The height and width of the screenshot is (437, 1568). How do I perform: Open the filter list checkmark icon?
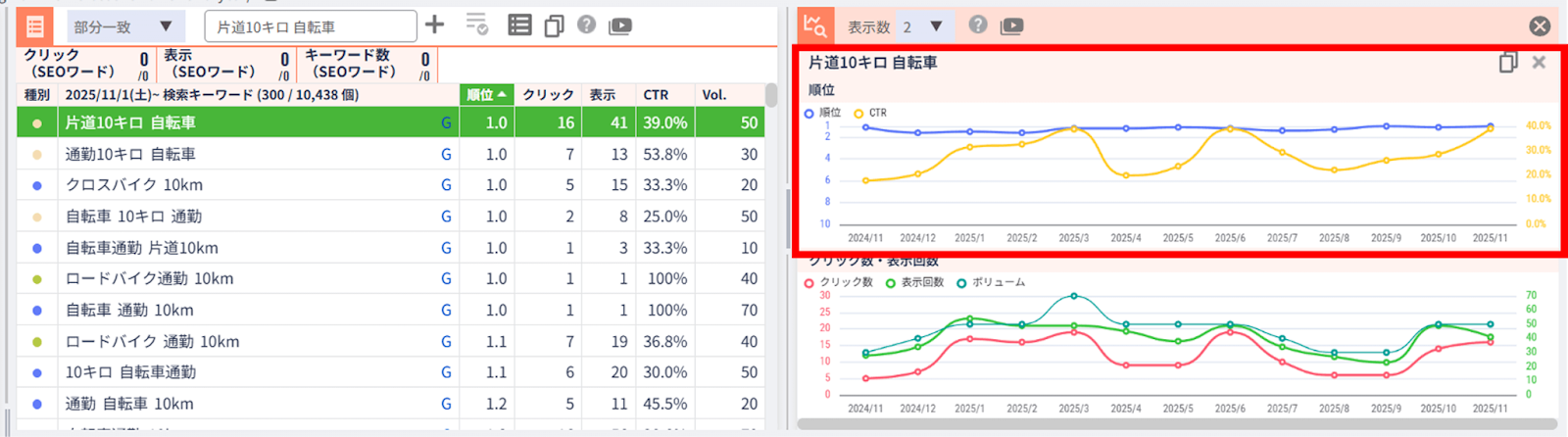pyautogui.click(x=476, y=24)
